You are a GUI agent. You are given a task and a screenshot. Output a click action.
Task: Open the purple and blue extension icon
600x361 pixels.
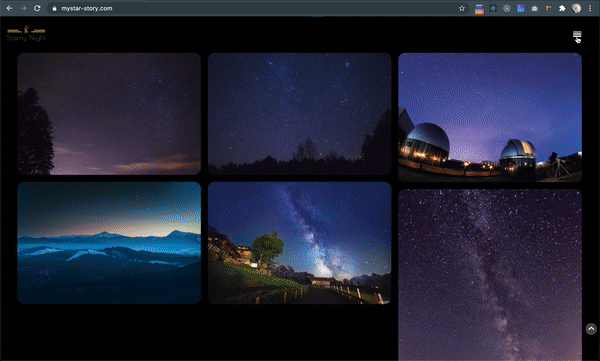point(521,8)
